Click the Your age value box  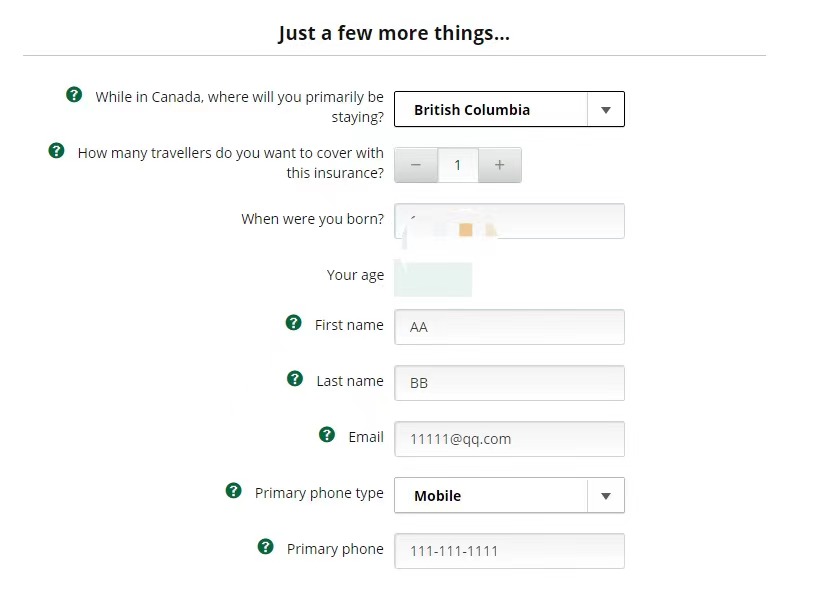pyautogui.click(x=433, y=279)
